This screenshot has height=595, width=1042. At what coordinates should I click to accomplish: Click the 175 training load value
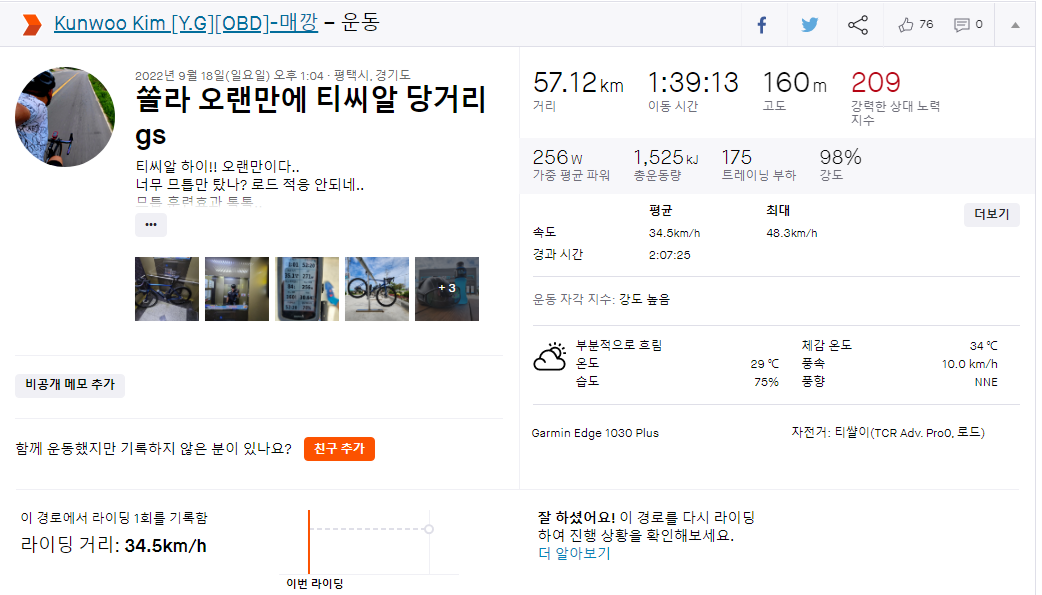(736, 158)
